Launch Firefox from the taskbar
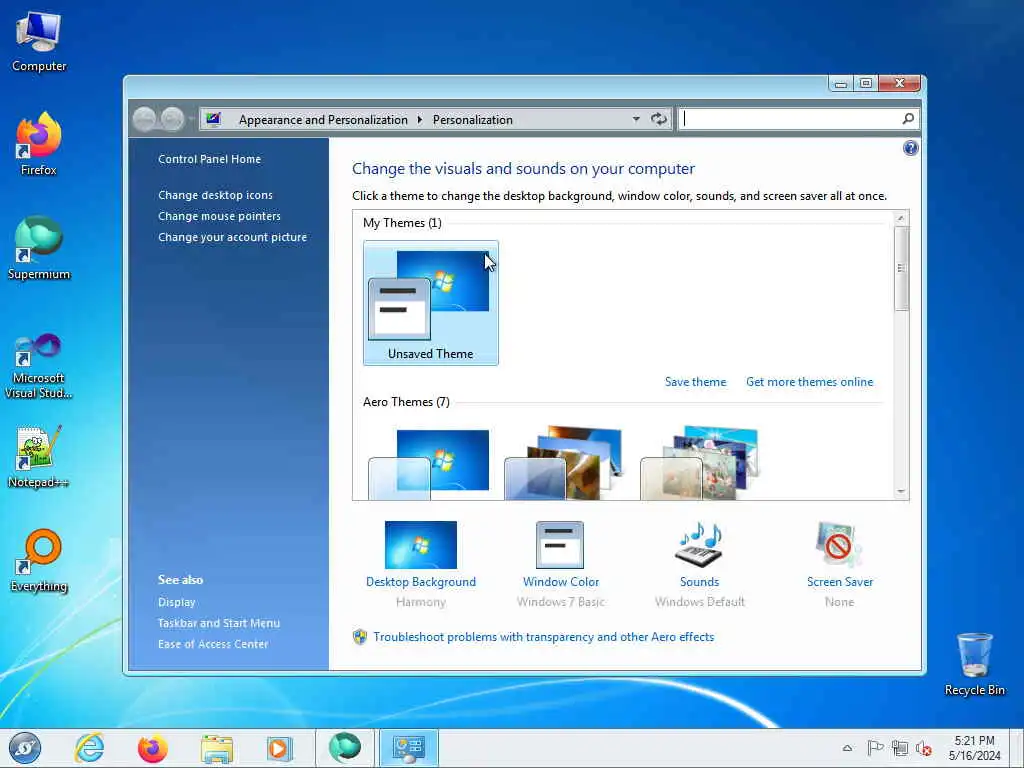 (153, 748)
